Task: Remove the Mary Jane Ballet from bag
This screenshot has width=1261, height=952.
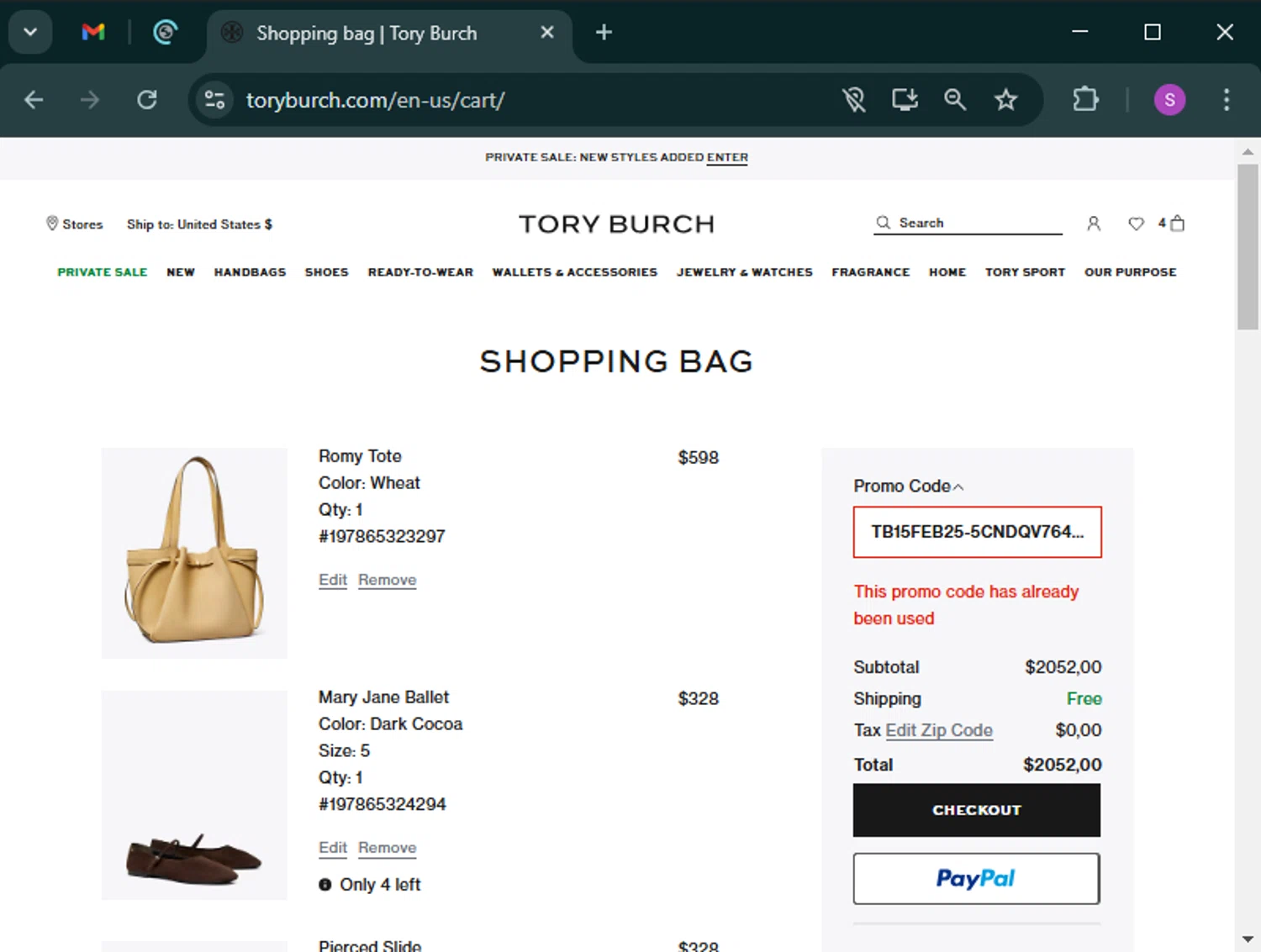Action: coord(387,848)
